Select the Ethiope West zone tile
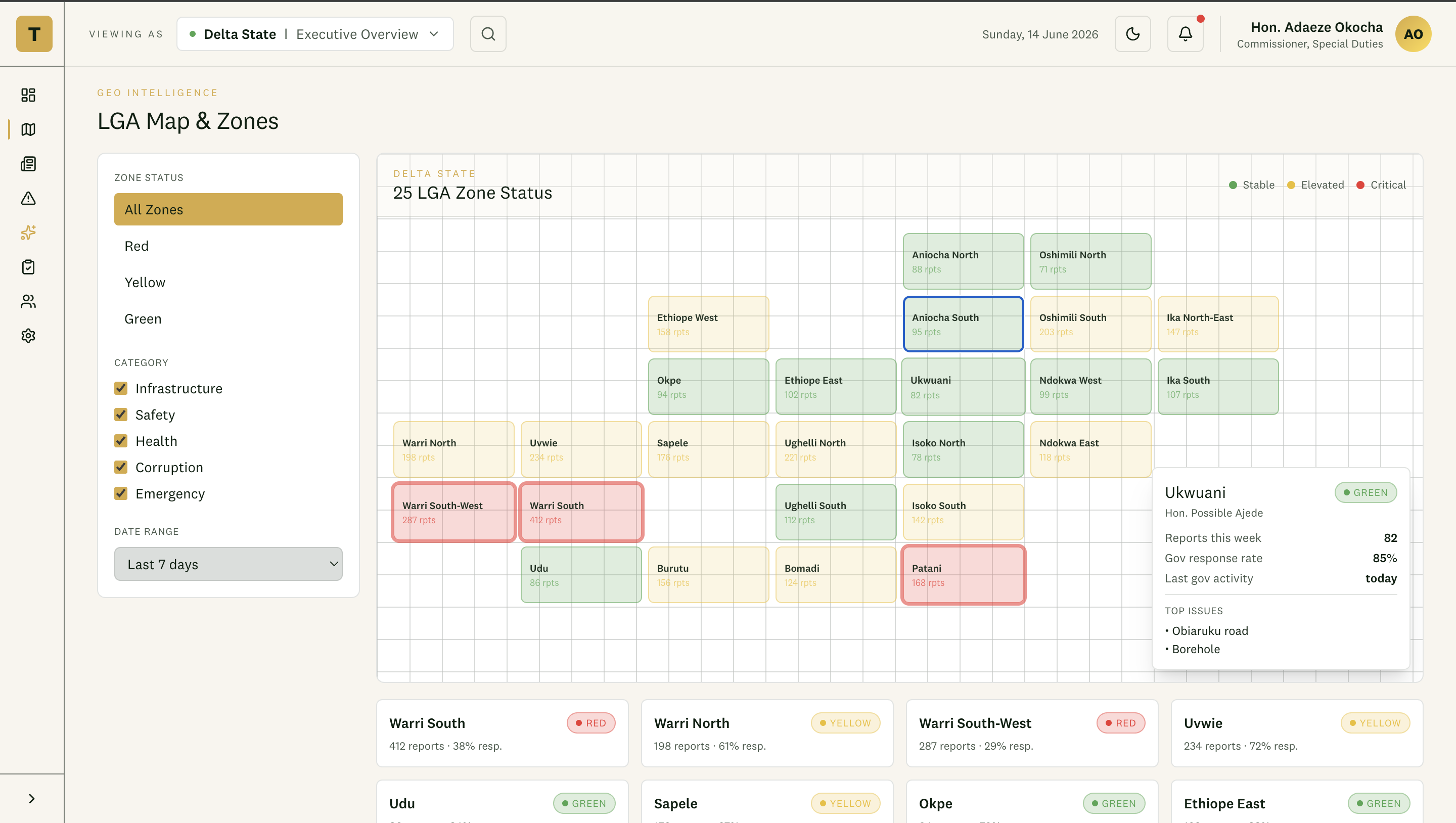 pos(708,324)
